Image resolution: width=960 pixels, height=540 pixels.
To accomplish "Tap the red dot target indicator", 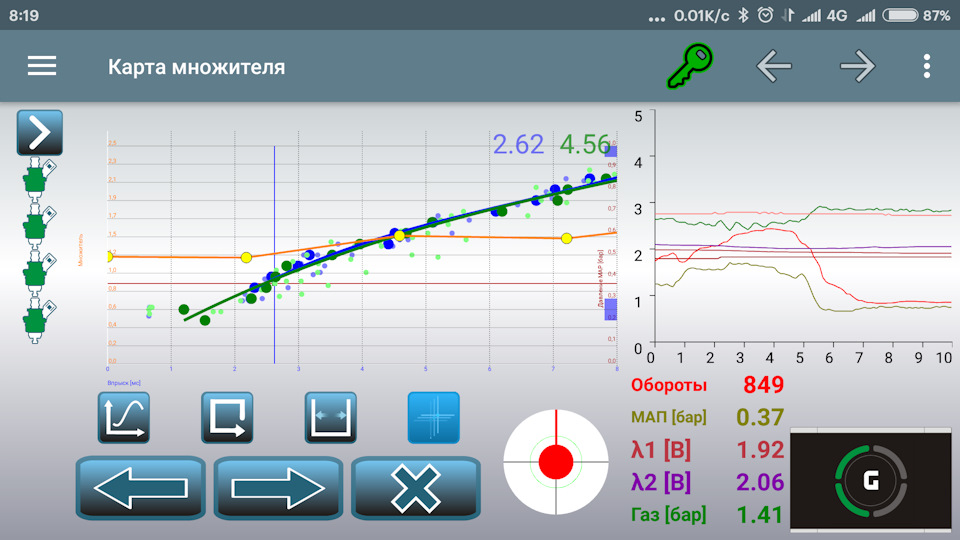I will click(x=556, y=462).
